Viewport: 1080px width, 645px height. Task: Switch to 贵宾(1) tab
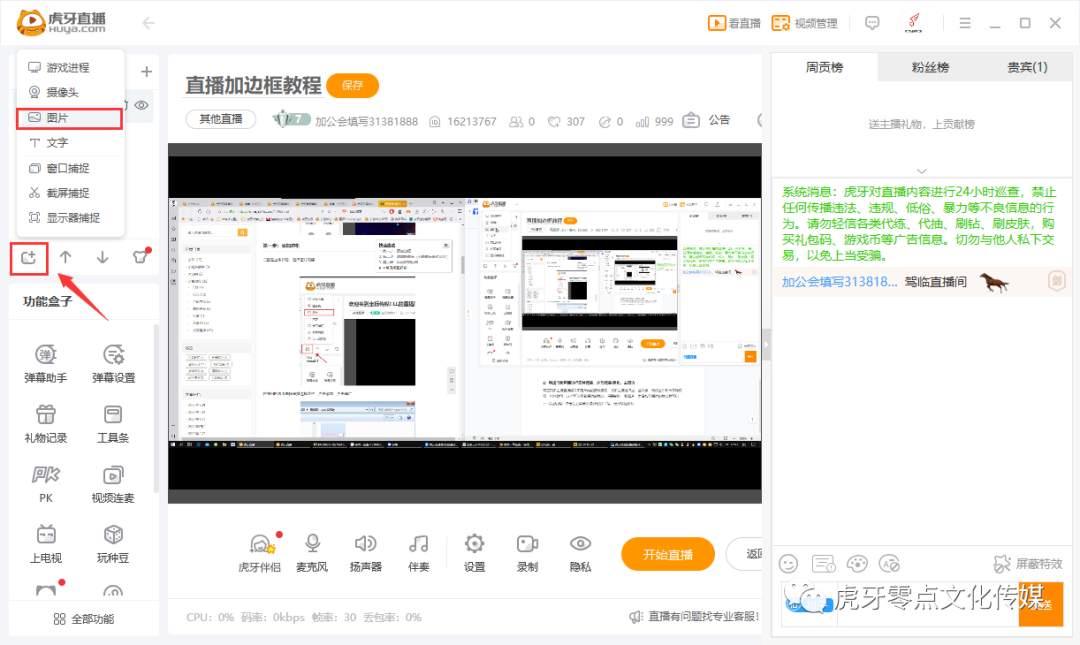point(1027,67)
